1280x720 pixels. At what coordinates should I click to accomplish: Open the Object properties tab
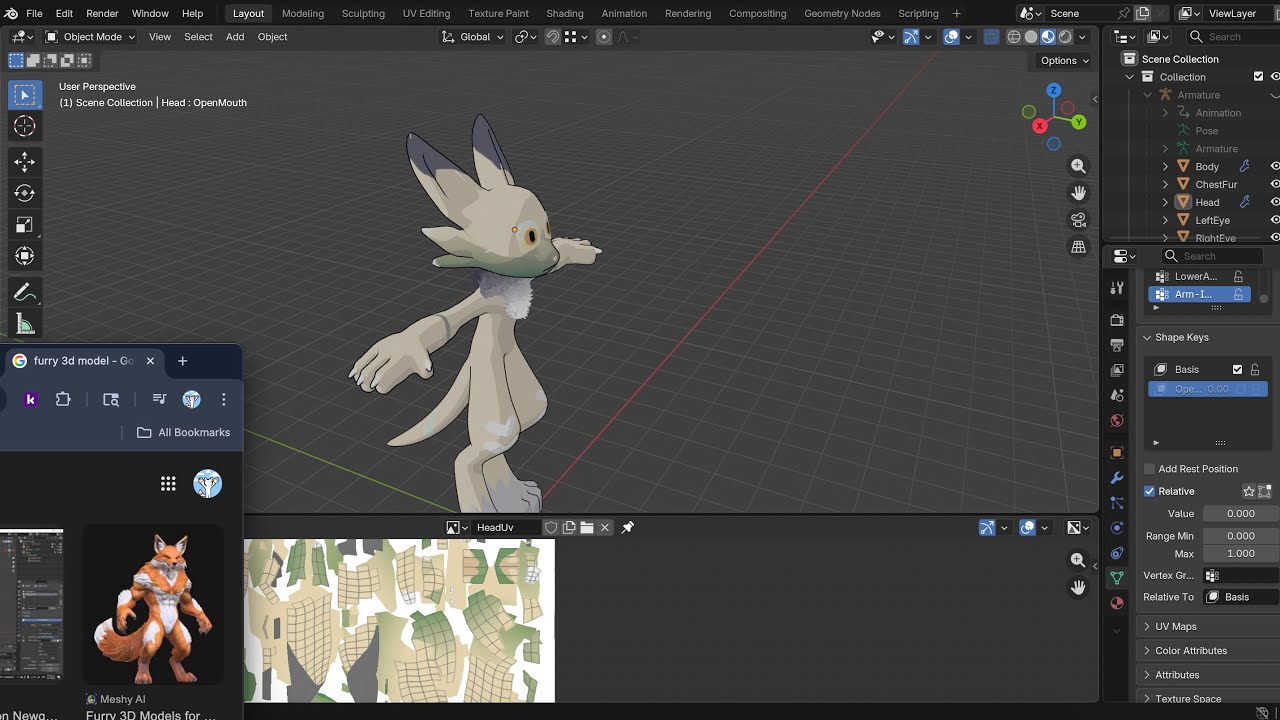click(x=1117, y=452)
